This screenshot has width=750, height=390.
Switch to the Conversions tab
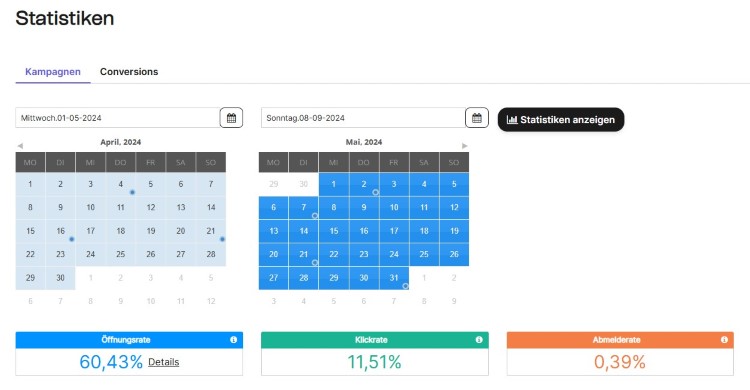tap(129, 72)
